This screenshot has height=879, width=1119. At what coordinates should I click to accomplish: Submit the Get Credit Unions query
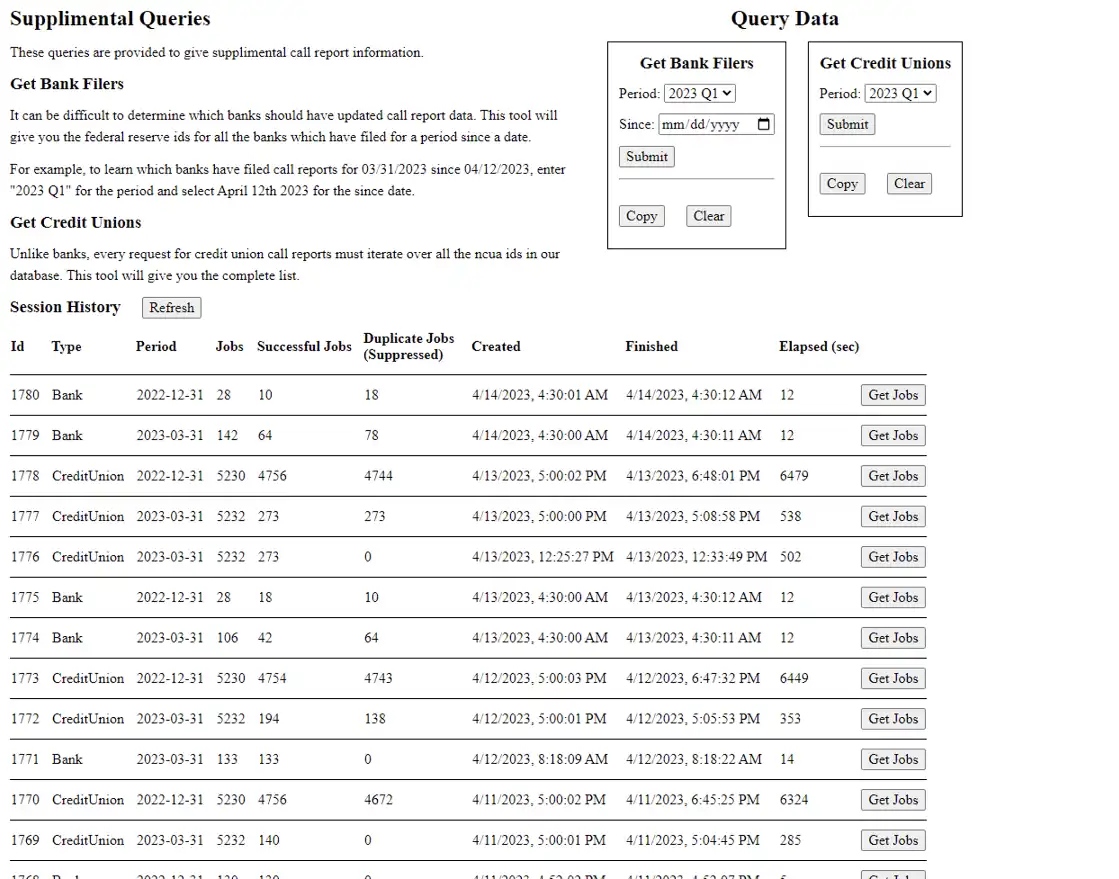point(847,124)
